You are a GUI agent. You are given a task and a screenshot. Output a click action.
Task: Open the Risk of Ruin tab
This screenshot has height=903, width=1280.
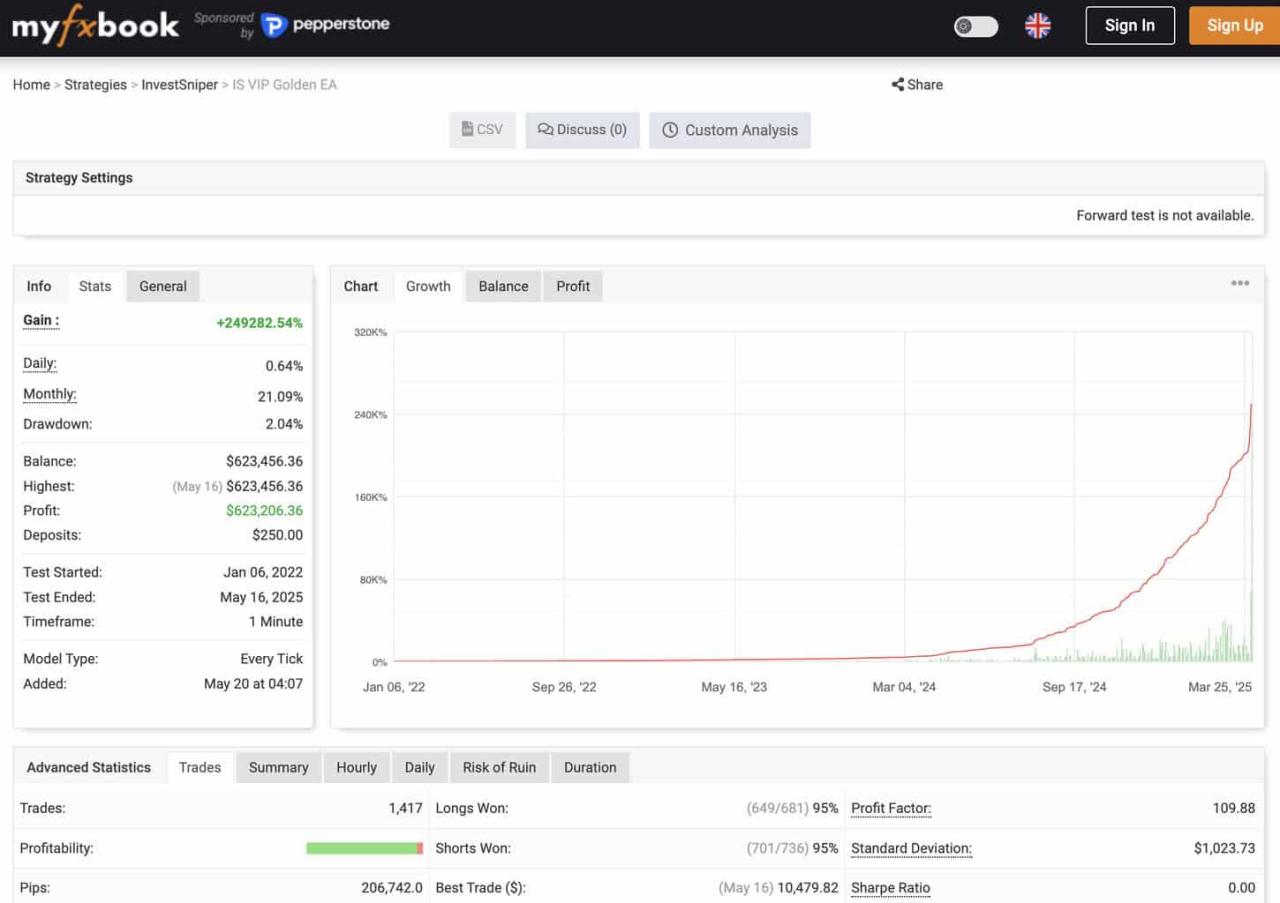(499, 768)
